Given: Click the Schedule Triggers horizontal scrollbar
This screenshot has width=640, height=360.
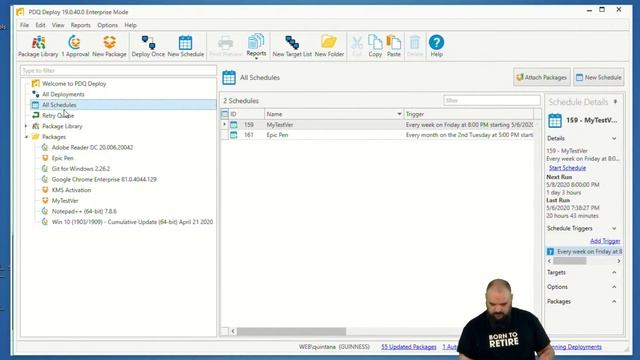Looking at the screenshot, I should pos(570,261).
